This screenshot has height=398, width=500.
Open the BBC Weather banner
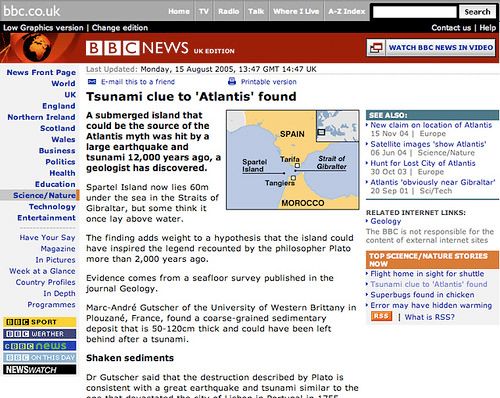click(40, 334)
